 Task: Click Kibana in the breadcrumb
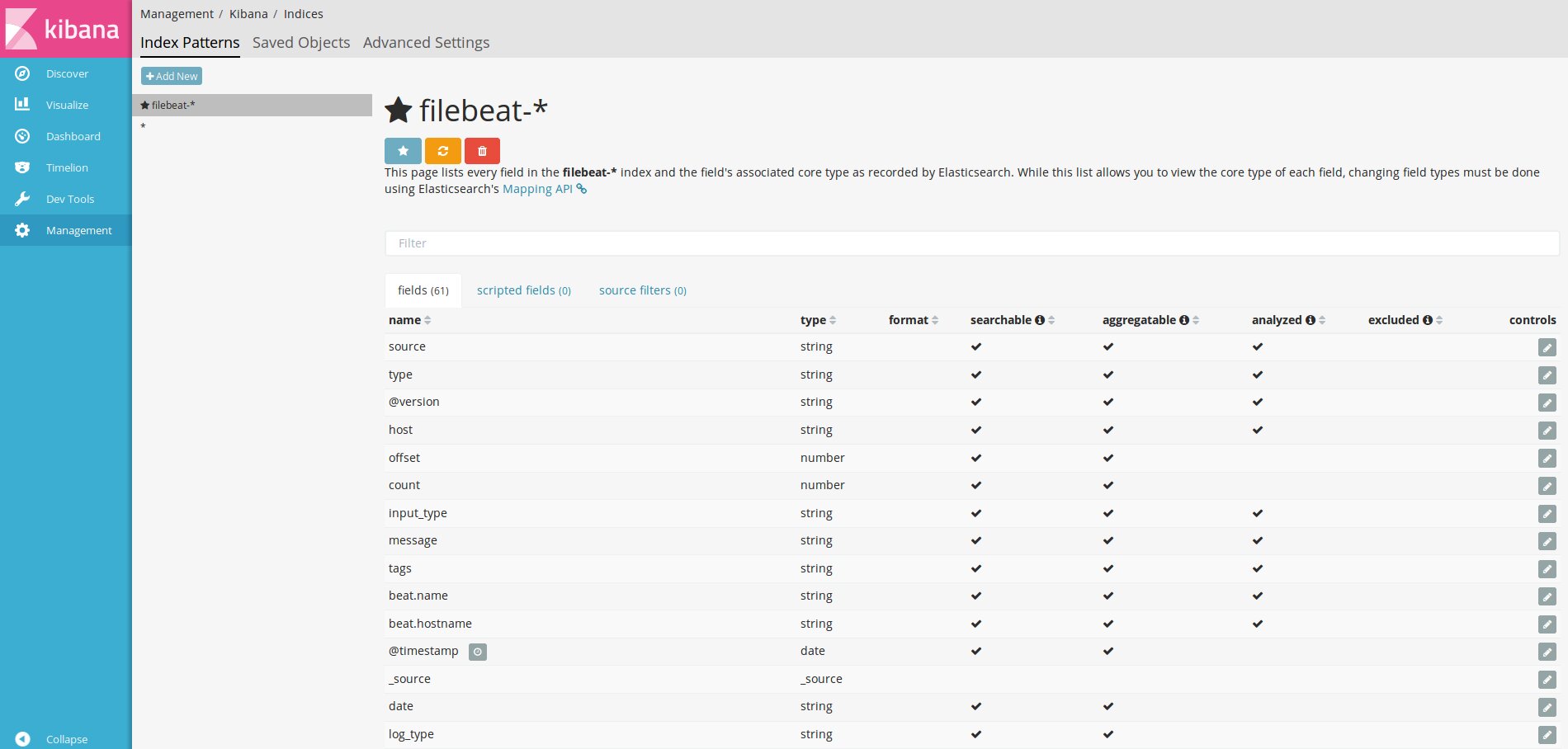[248, 14]
